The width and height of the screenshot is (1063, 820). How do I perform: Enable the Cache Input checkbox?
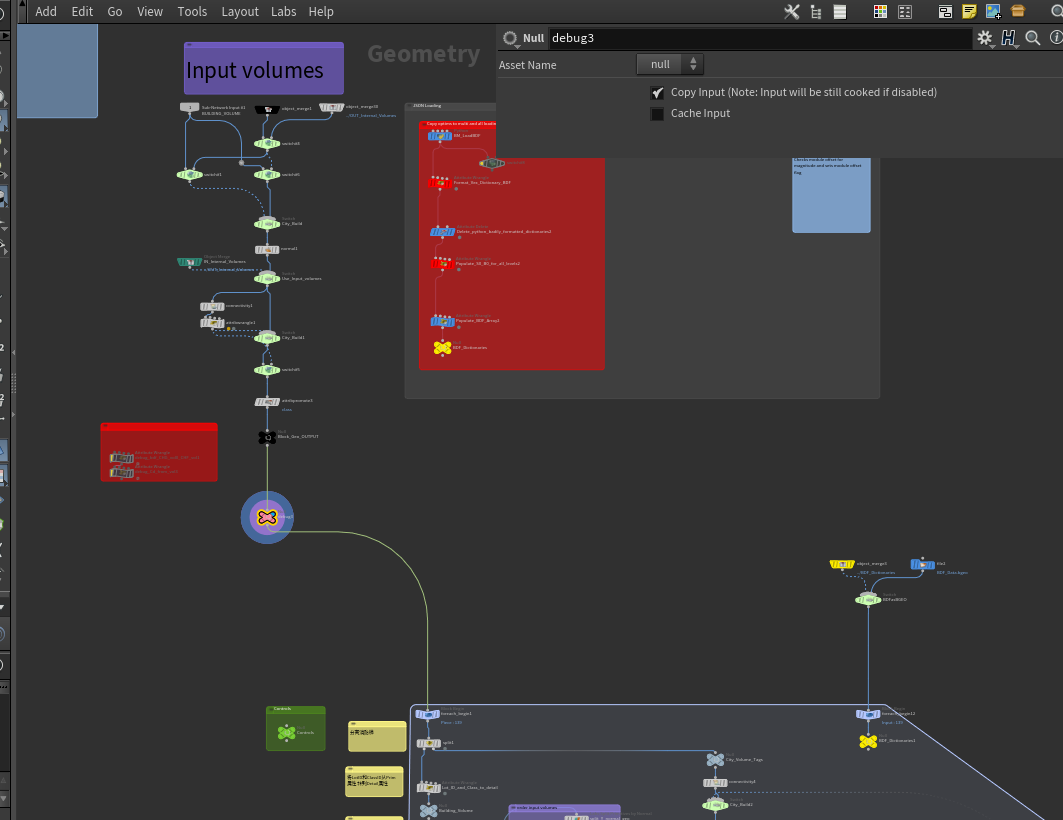click(657, 114)
